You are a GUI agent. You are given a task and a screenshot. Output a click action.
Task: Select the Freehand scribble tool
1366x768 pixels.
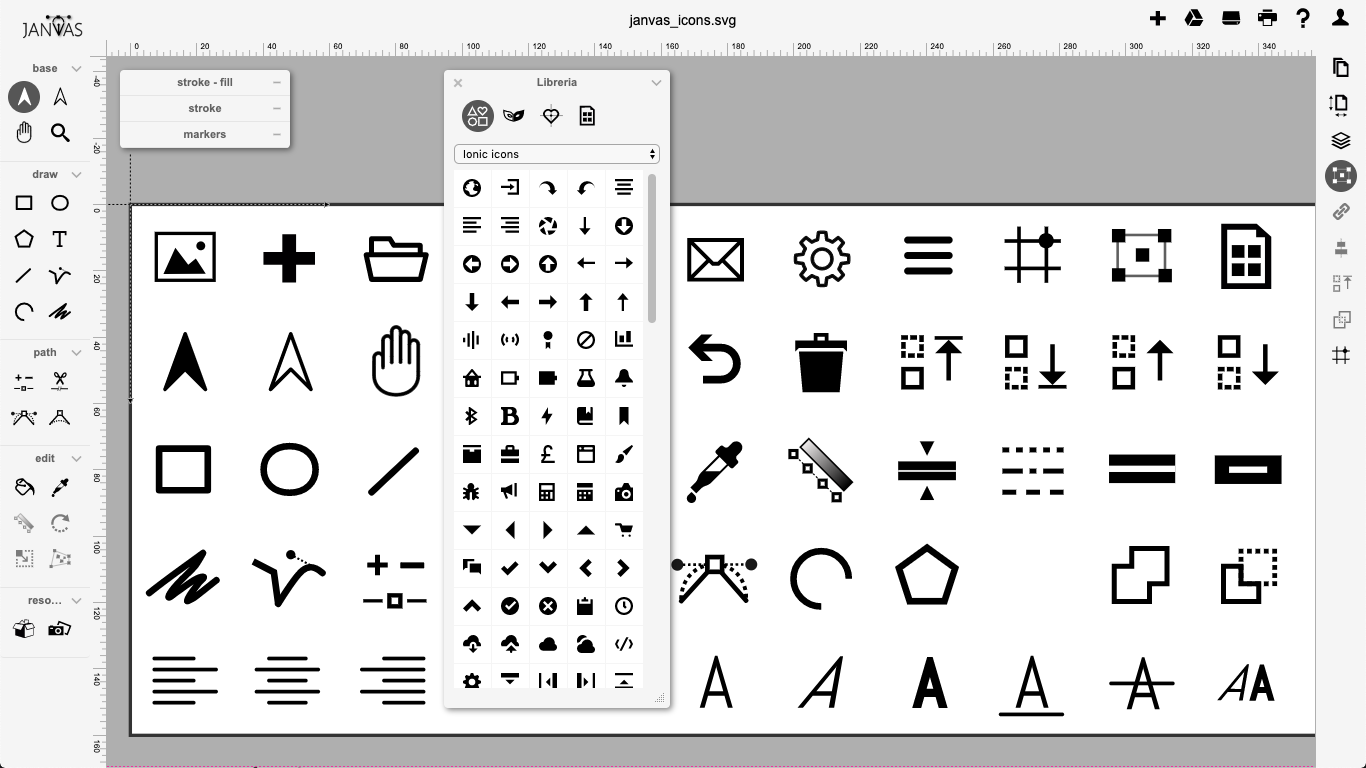[59, 311]
